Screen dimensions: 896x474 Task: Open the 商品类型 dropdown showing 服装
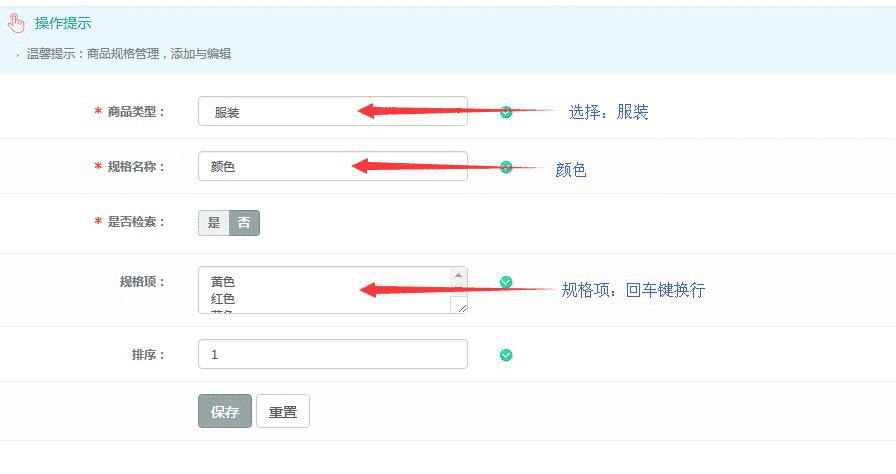click(x=332, y=112)
